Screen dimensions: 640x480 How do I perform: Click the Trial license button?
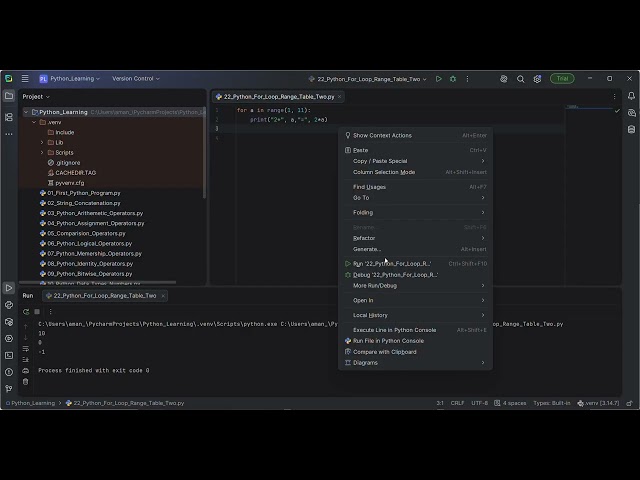pos(562,78)
